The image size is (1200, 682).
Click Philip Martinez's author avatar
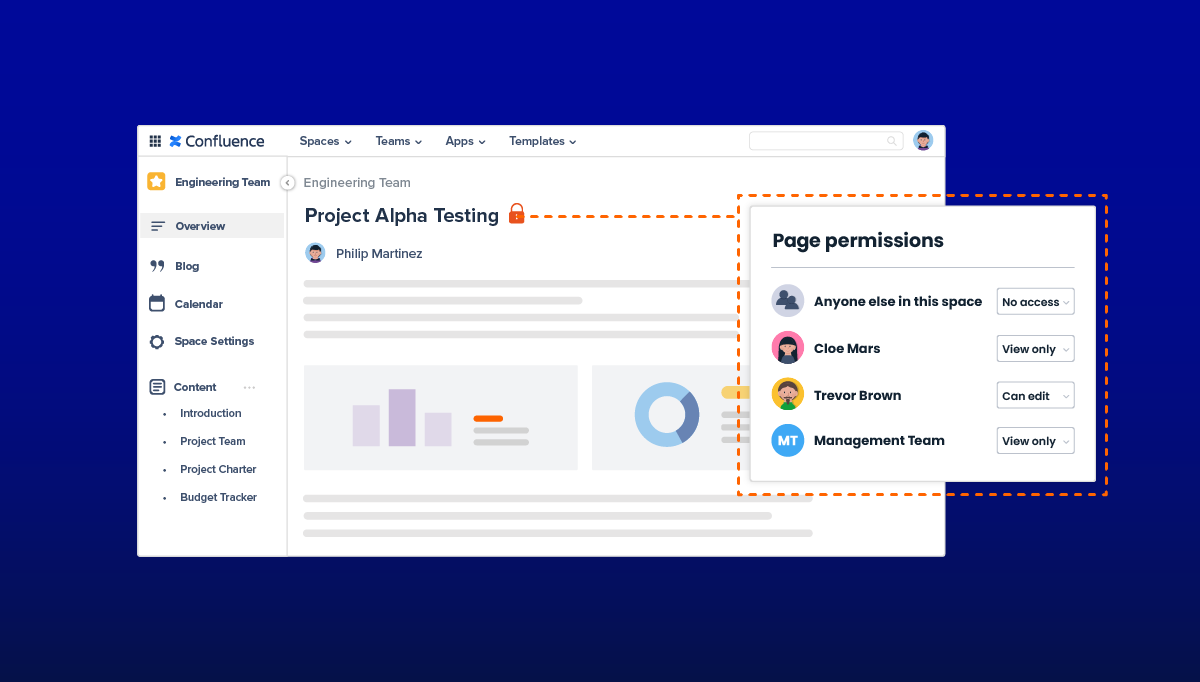coord(315,253)
